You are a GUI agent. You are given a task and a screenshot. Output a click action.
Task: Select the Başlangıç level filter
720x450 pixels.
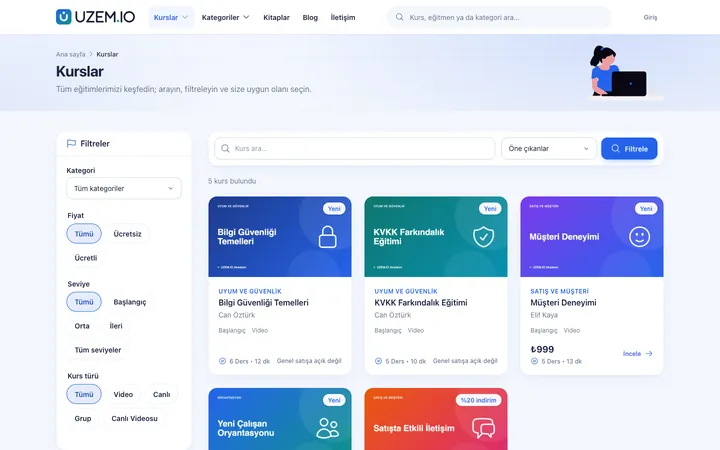click(129, 302)
